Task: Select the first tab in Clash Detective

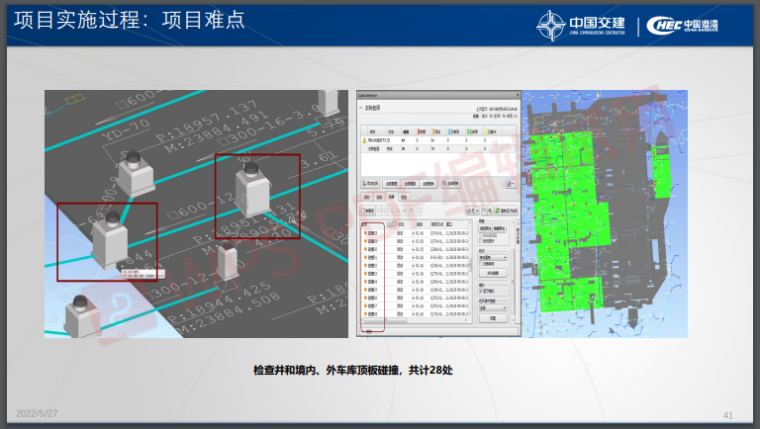Action: tap(366, 198)
